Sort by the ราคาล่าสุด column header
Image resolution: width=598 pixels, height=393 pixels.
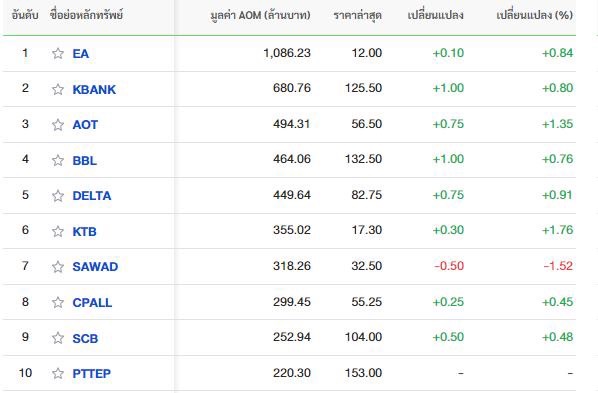tap(357, 16)
